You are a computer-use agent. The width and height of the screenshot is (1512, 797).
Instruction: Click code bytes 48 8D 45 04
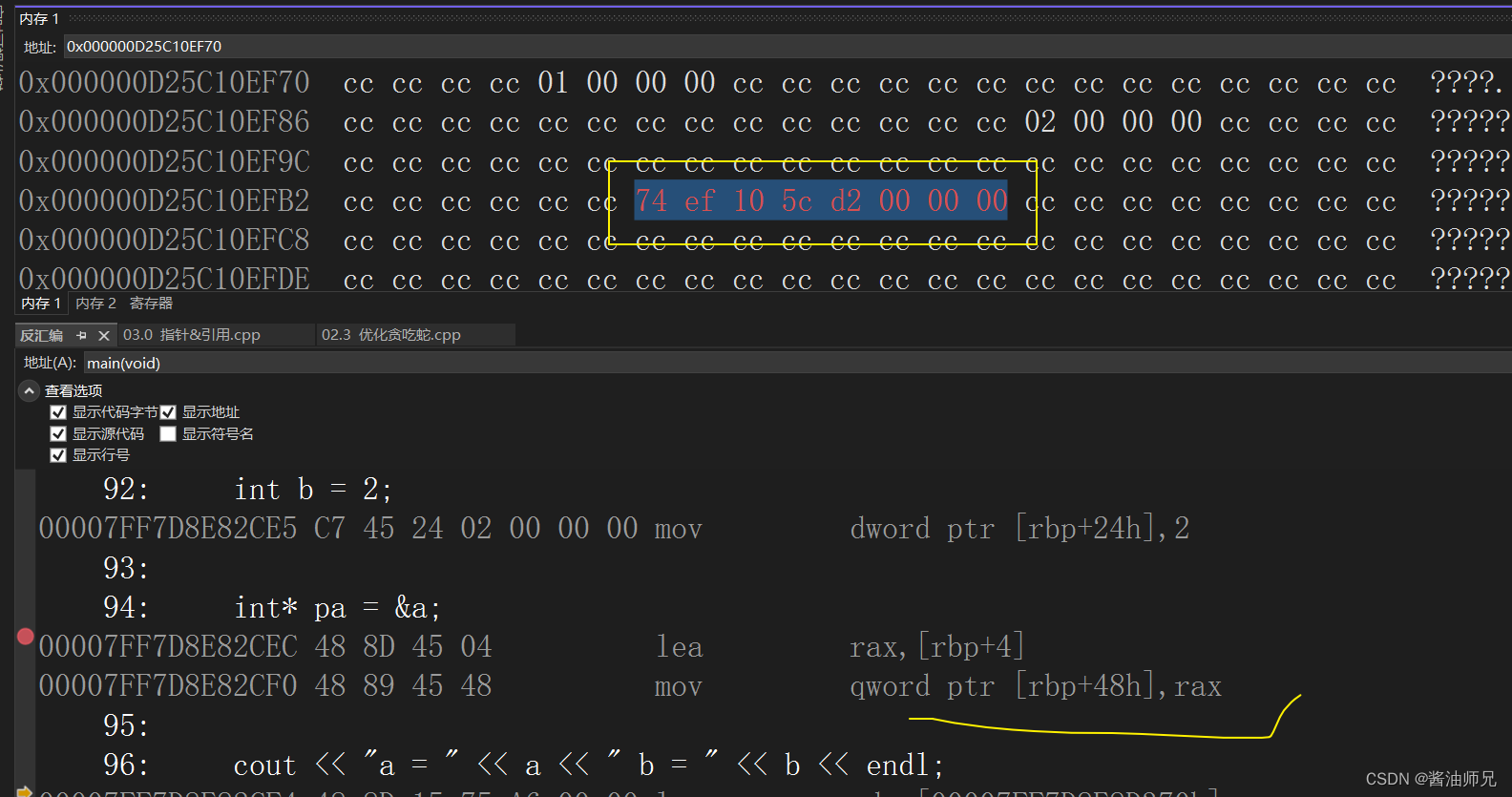(403, 647)
